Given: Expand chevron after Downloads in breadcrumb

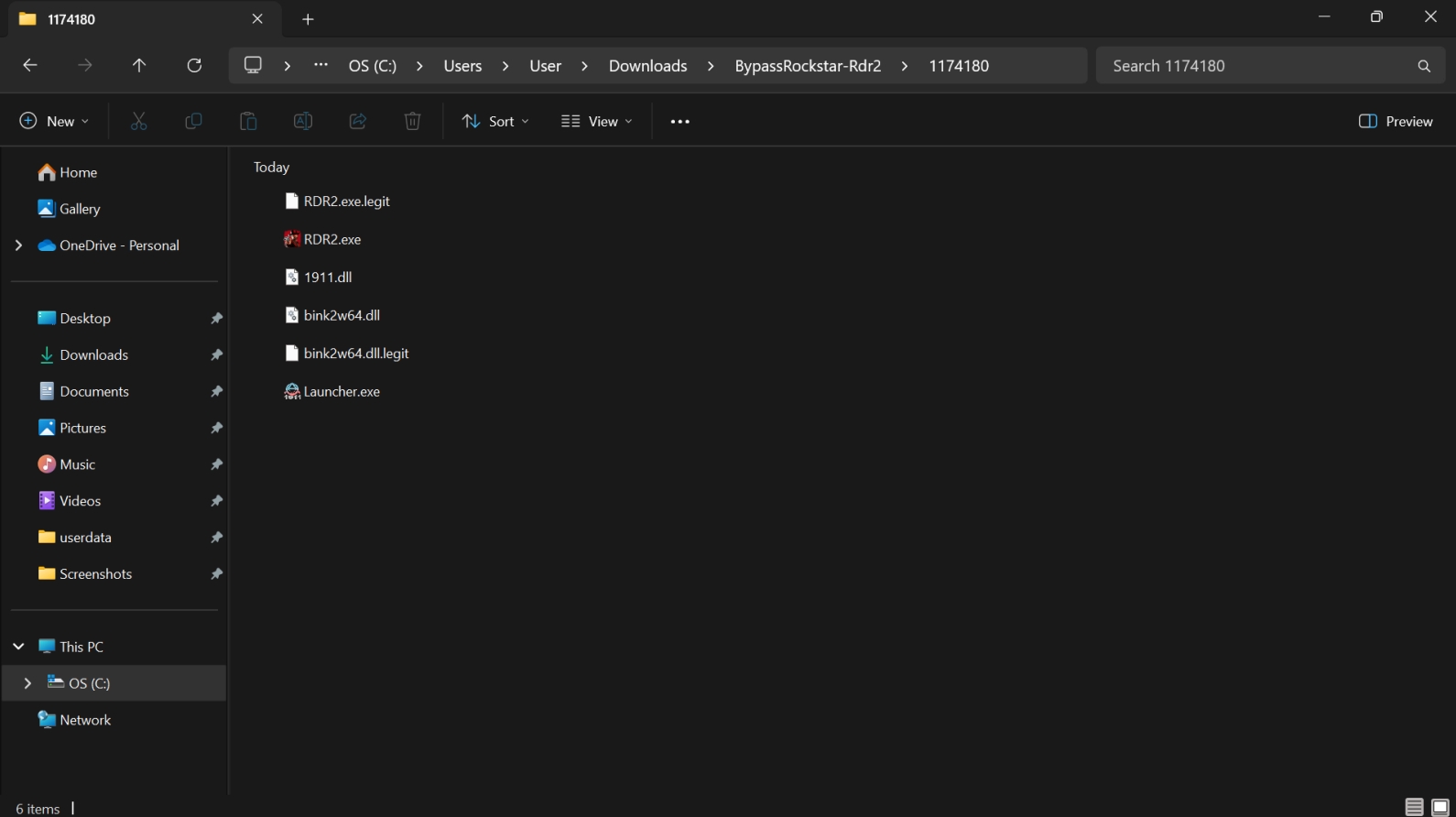Looking at the screenshot, I should (711, 66).
